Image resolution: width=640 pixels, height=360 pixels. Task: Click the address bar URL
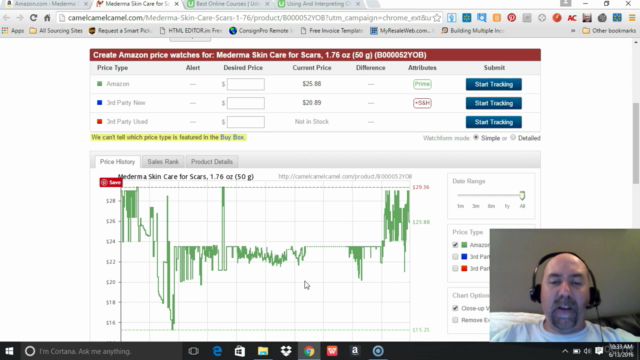tap(249, 18)
